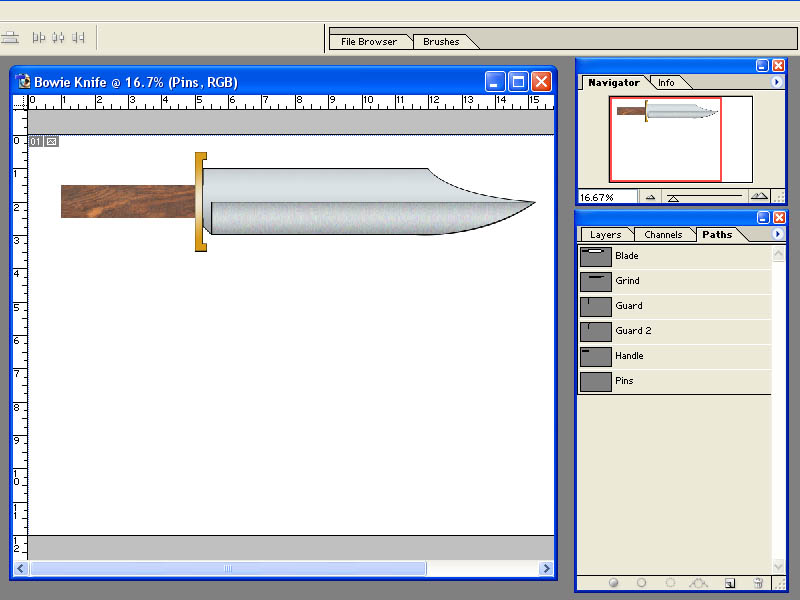Switch to the Layers tab
Image resolution: width=800 pixels, height=600 pixels.
tap(606, 235)
